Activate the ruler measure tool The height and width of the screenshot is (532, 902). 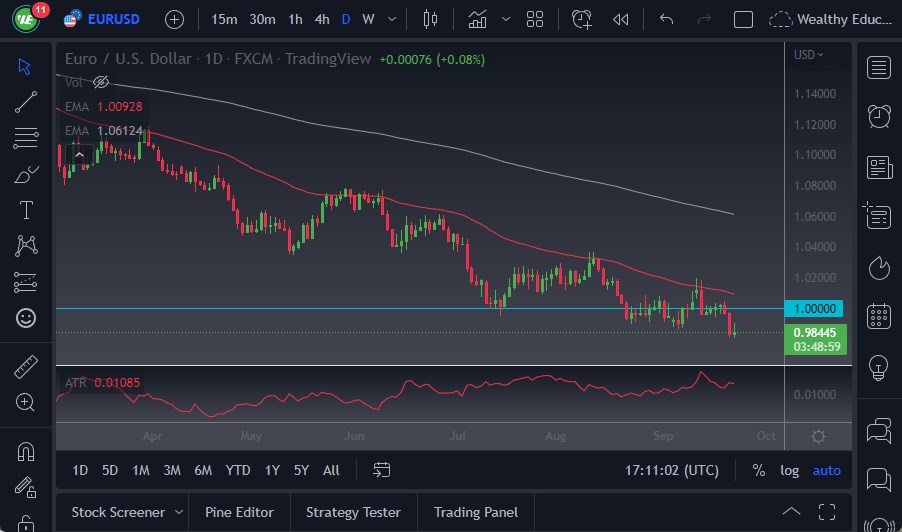point(26,367)
